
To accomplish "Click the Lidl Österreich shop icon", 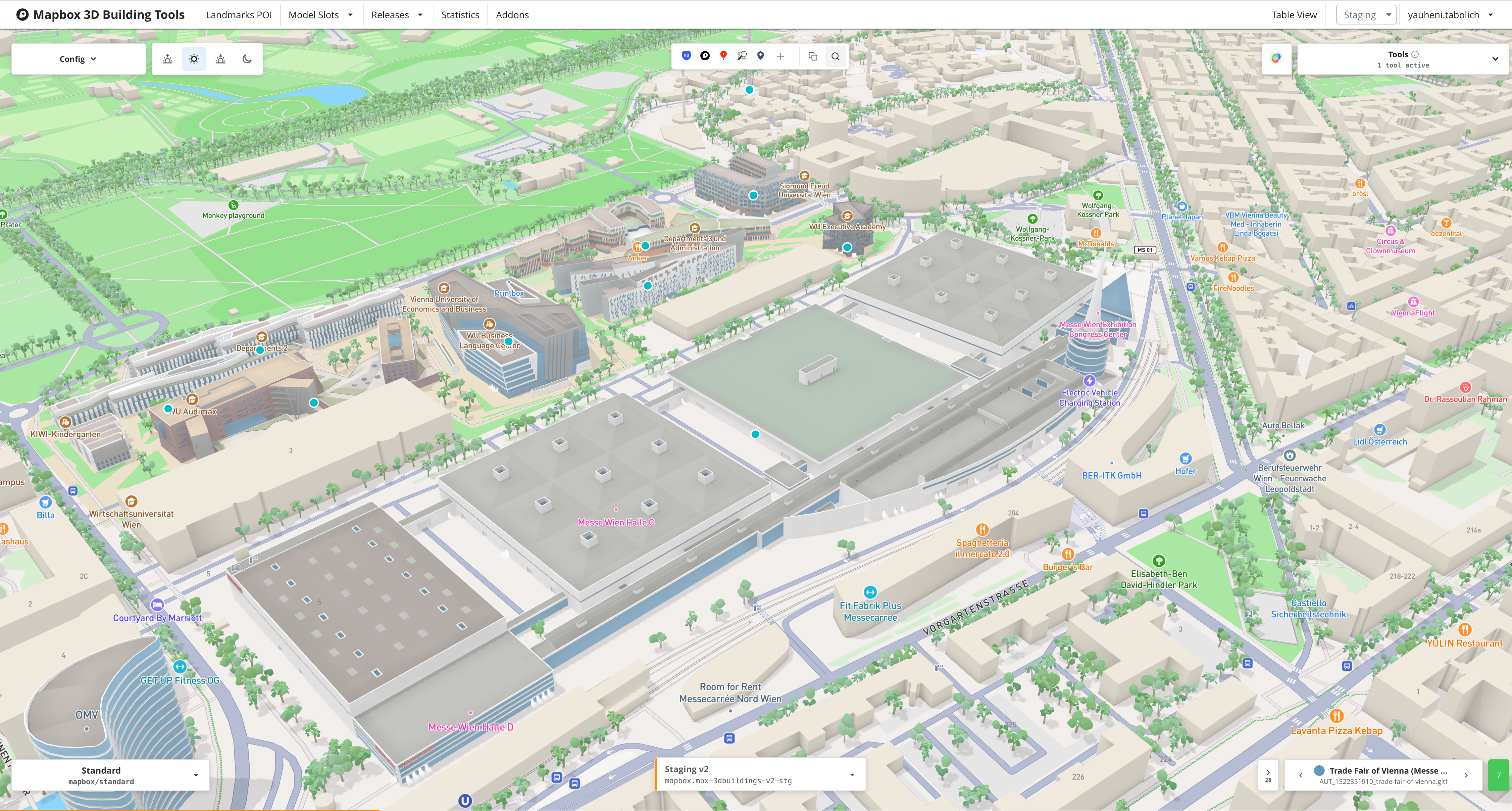I will coord(1380,430).
